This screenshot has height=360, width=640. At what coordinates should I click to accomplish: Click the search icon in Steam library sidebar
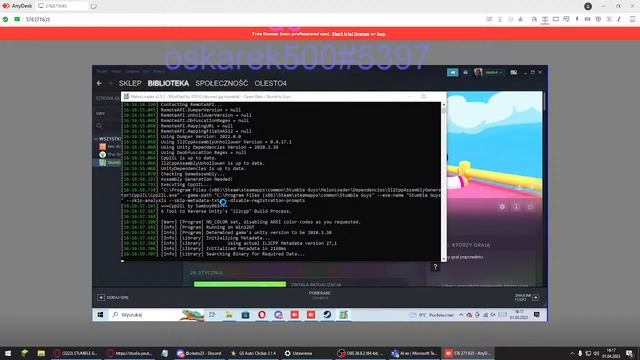(x=99, y=126)
